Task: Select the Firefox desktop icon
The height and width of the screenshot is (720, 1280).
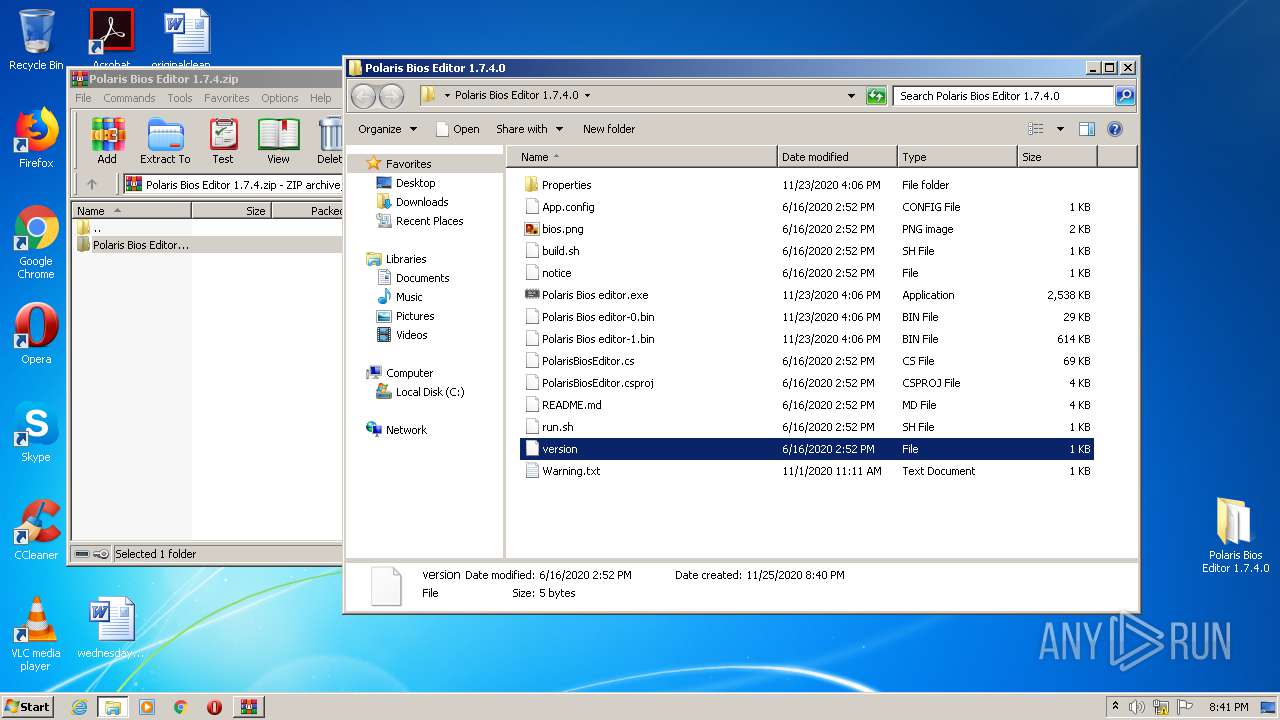Action: (x=36, y=138)
